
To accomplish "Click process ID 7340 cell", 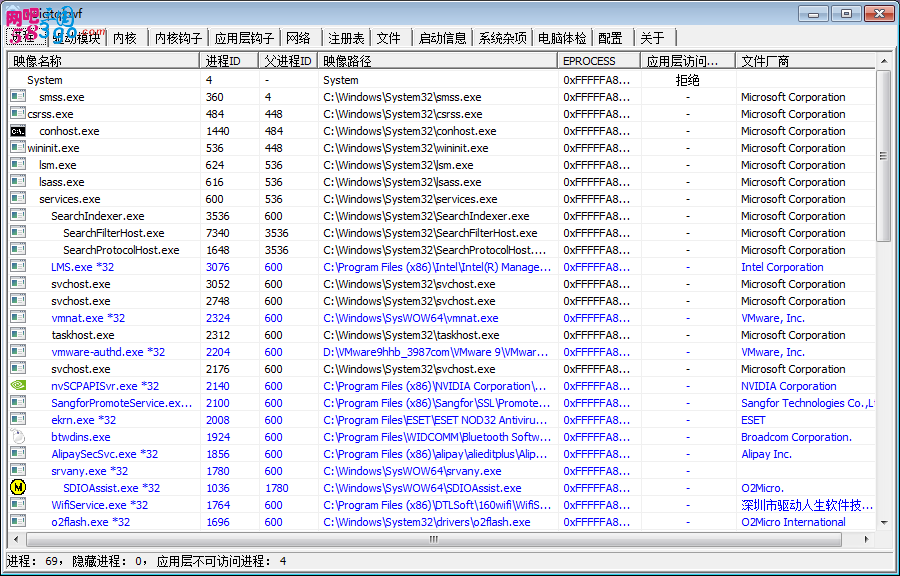I will (218, 233).
